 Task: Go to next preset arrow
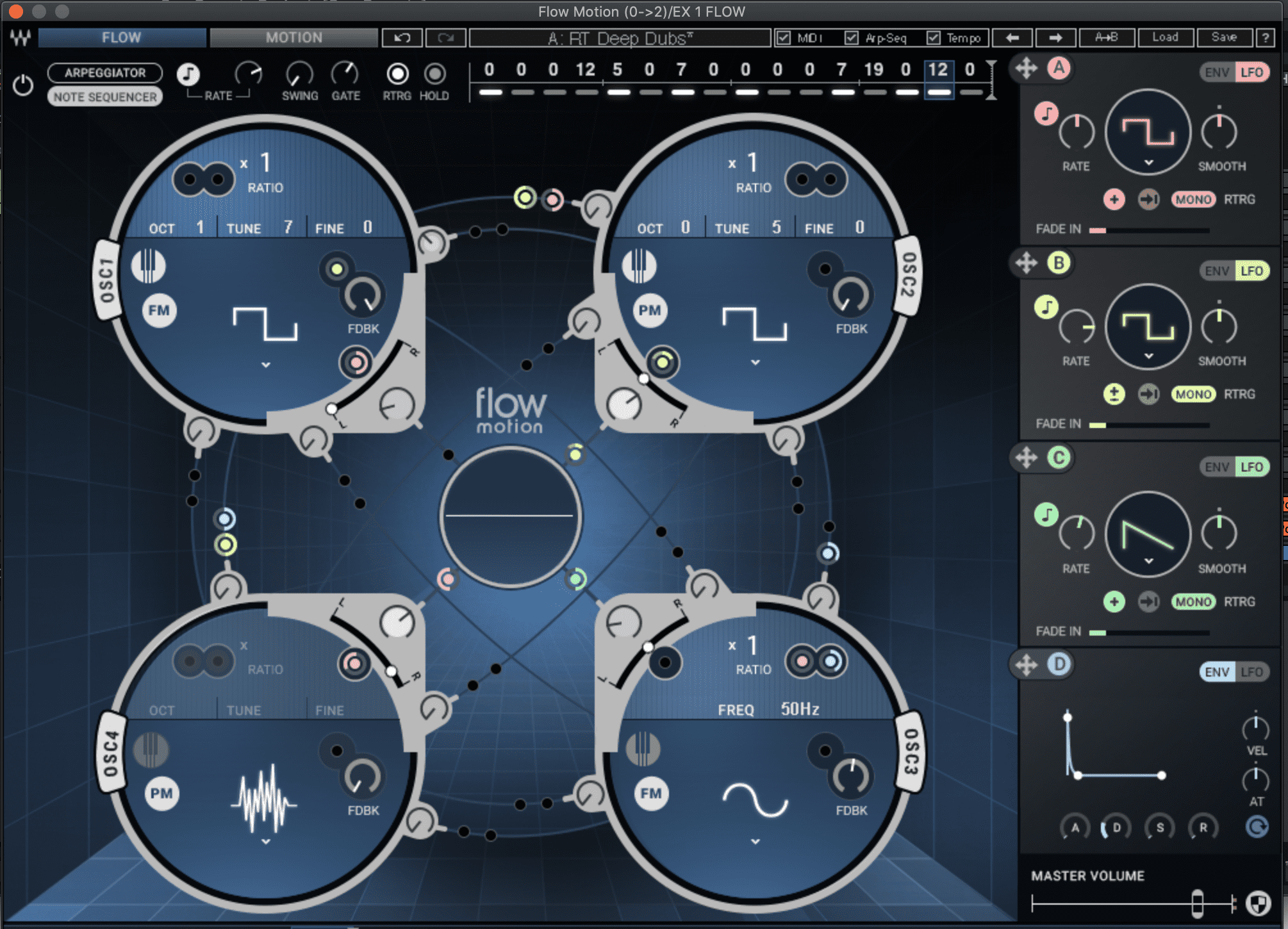point(1055,38)
